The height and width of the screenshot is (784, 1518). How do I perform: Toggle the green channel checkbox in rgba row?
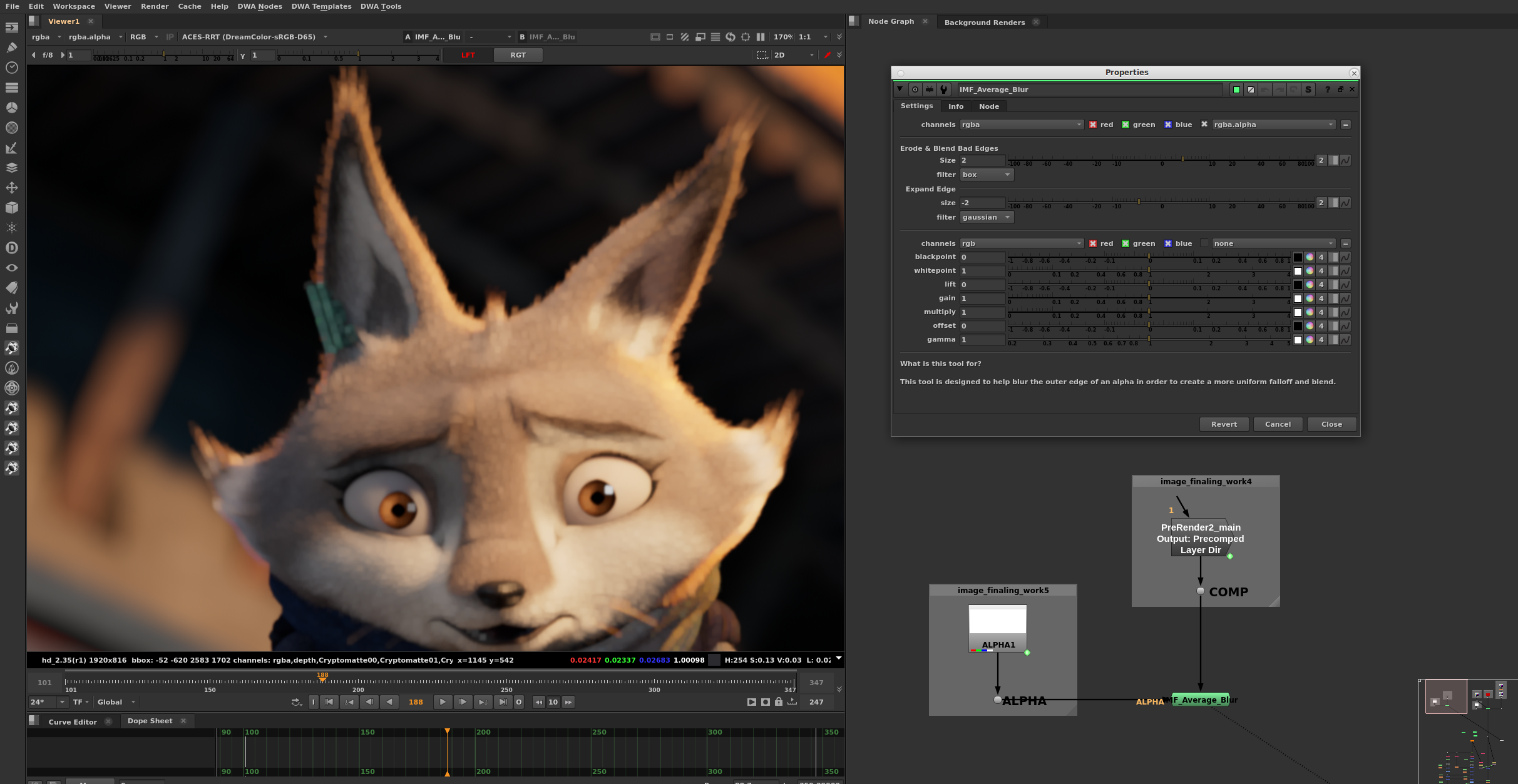click(1126, 125)
